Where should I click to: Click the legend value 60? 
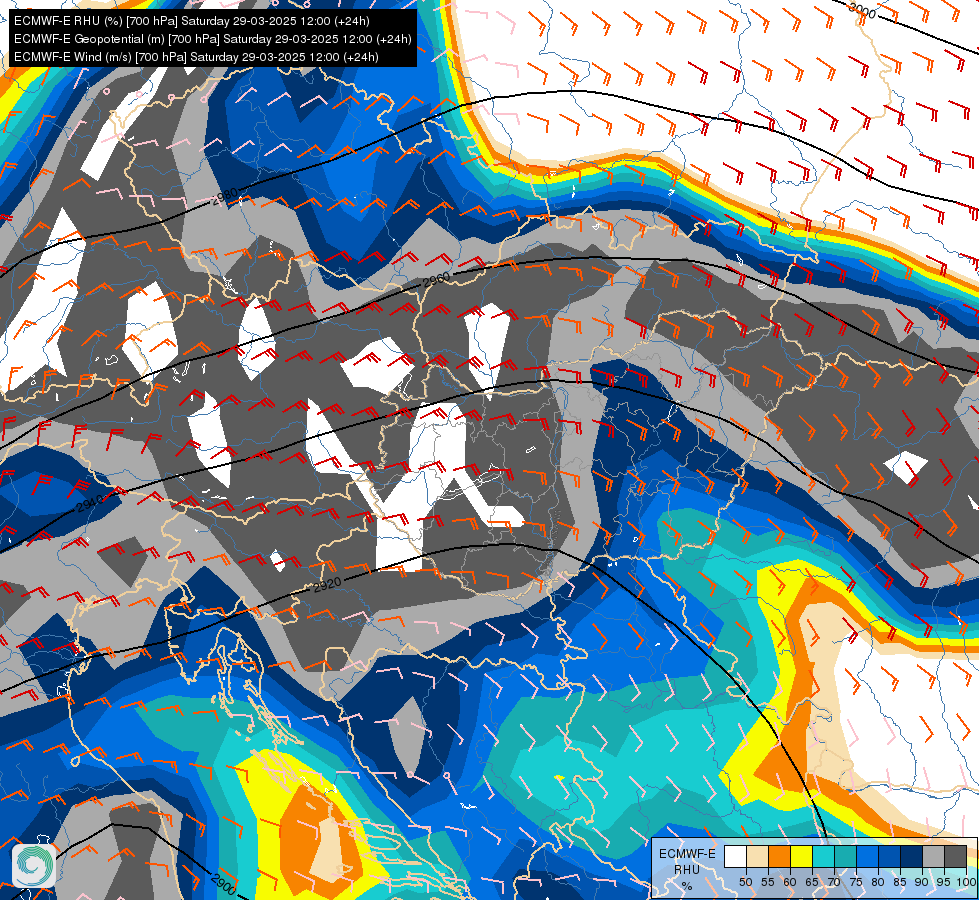coord(790,882)
